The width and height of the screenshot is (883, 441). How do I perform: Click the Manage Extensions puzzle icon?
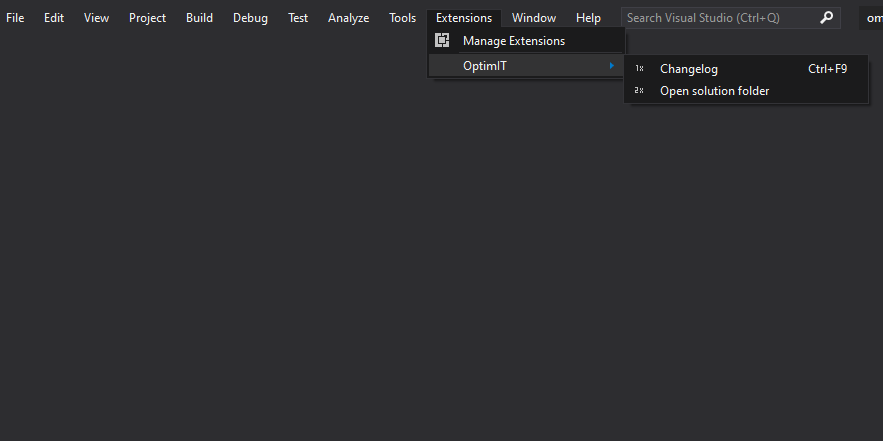click(442, 41)
